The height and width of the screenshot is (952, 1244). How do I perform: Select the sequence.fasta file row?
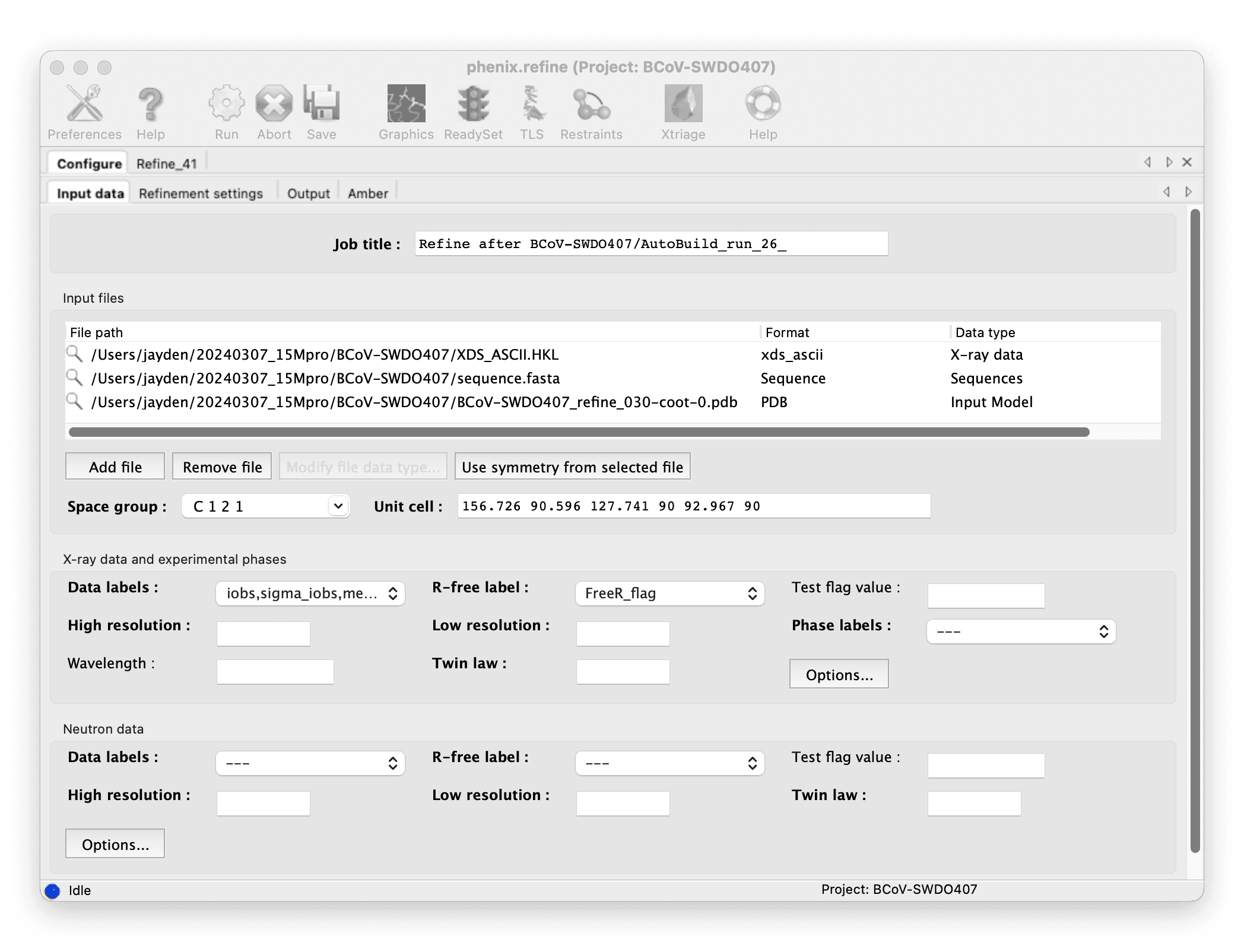pos(613,378)
